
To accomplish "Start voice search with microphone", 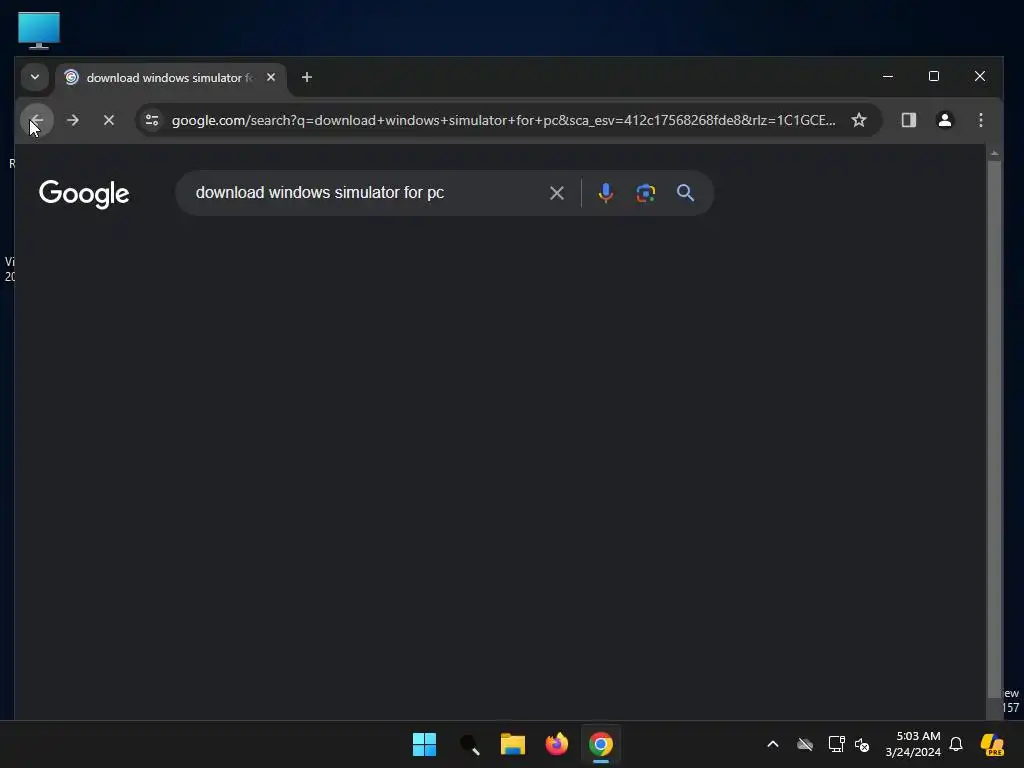I will coord(605,193).
